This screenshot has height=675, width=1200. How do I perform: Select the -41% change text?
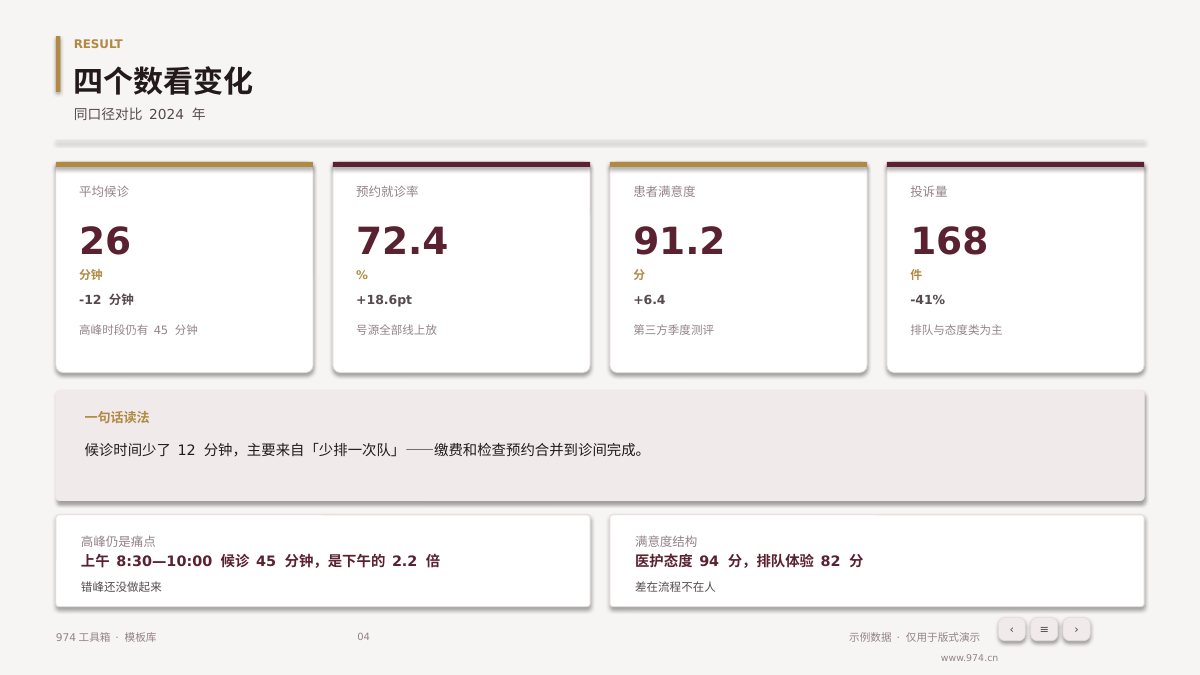927,299
